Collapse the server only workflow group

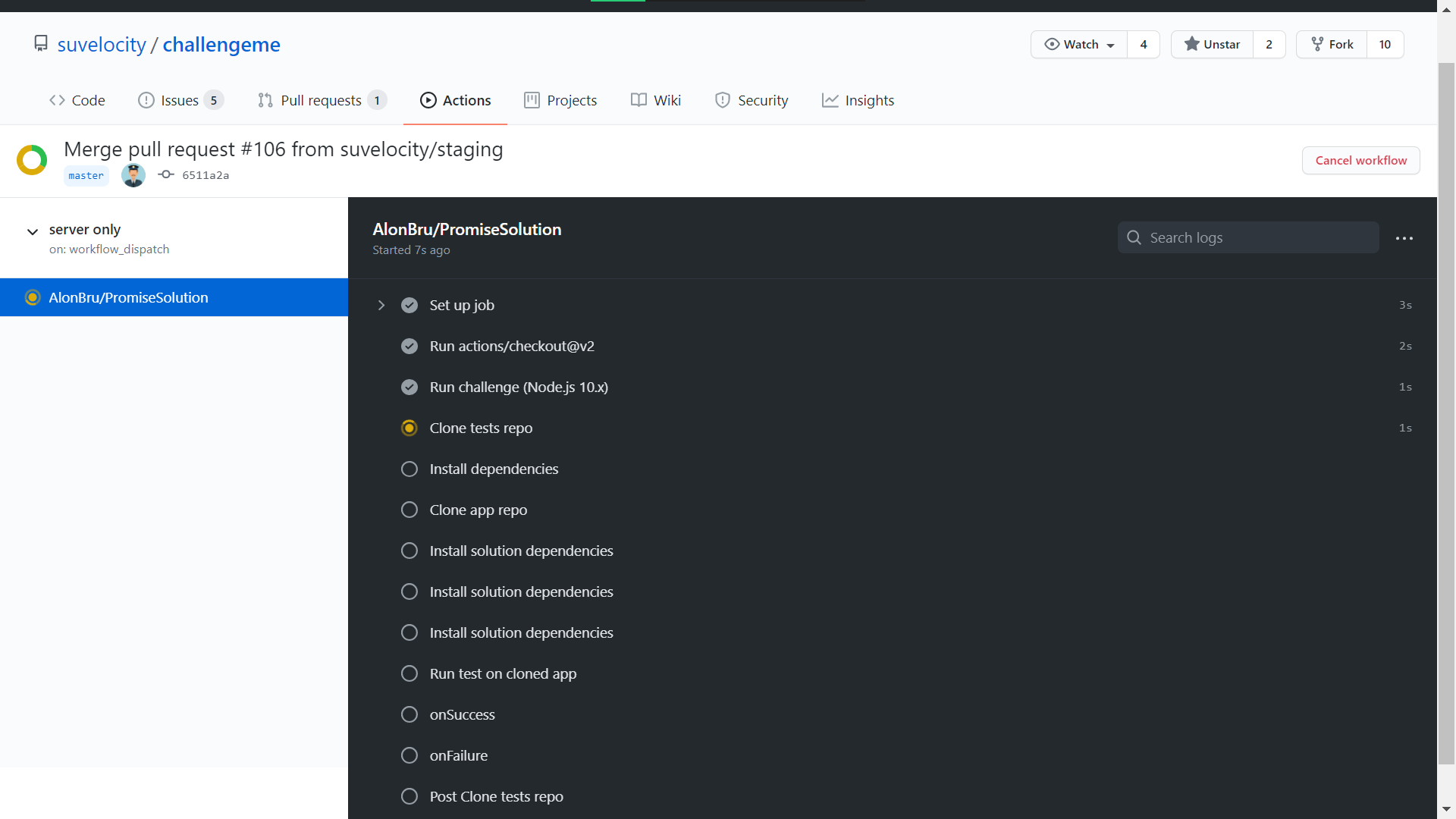33,231
